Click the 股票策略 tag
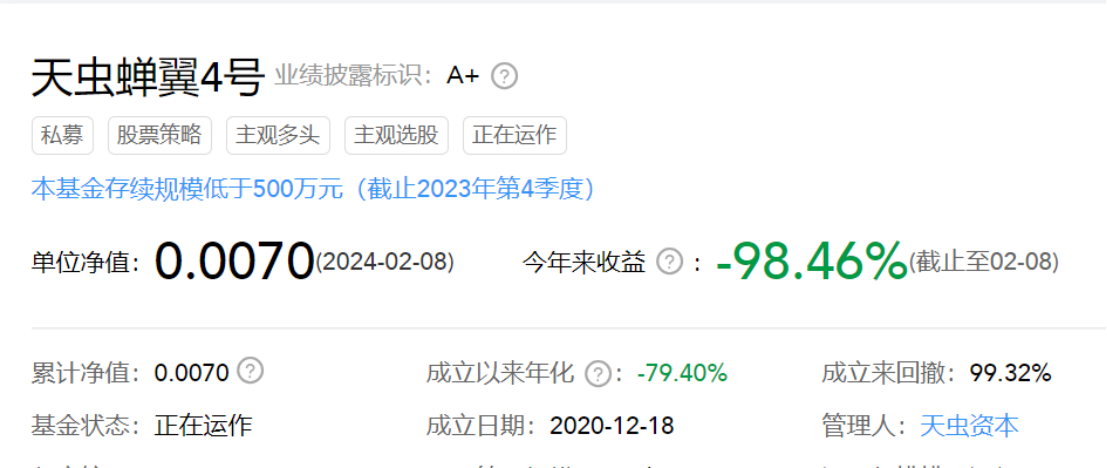This screenshot has height=468, width=1107. 160,136
